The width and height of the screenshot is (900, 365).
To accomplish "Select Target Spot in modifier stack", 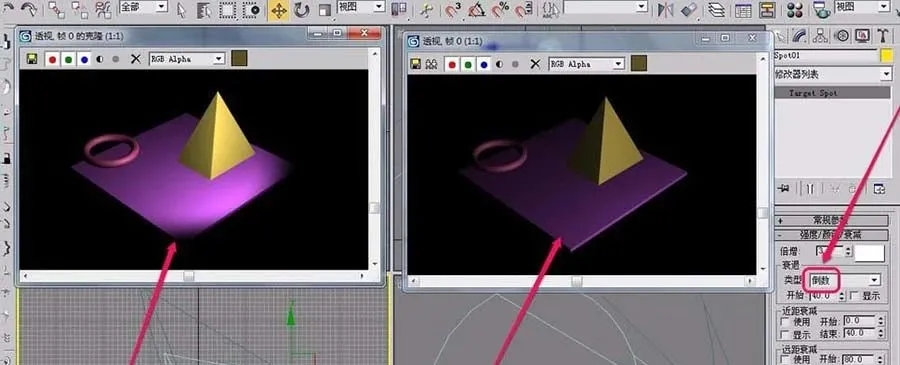I will tap(832, 93).
